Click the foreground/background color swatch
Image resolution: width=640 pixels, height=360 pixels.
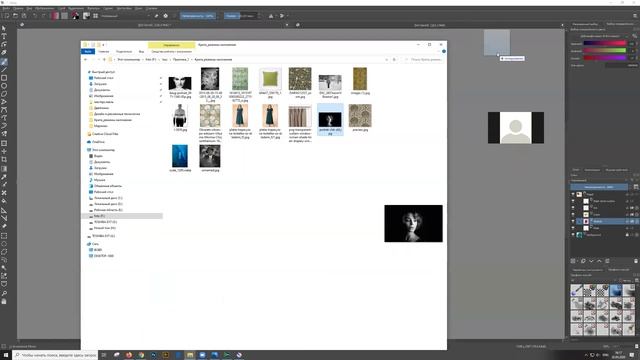[76, 16]
